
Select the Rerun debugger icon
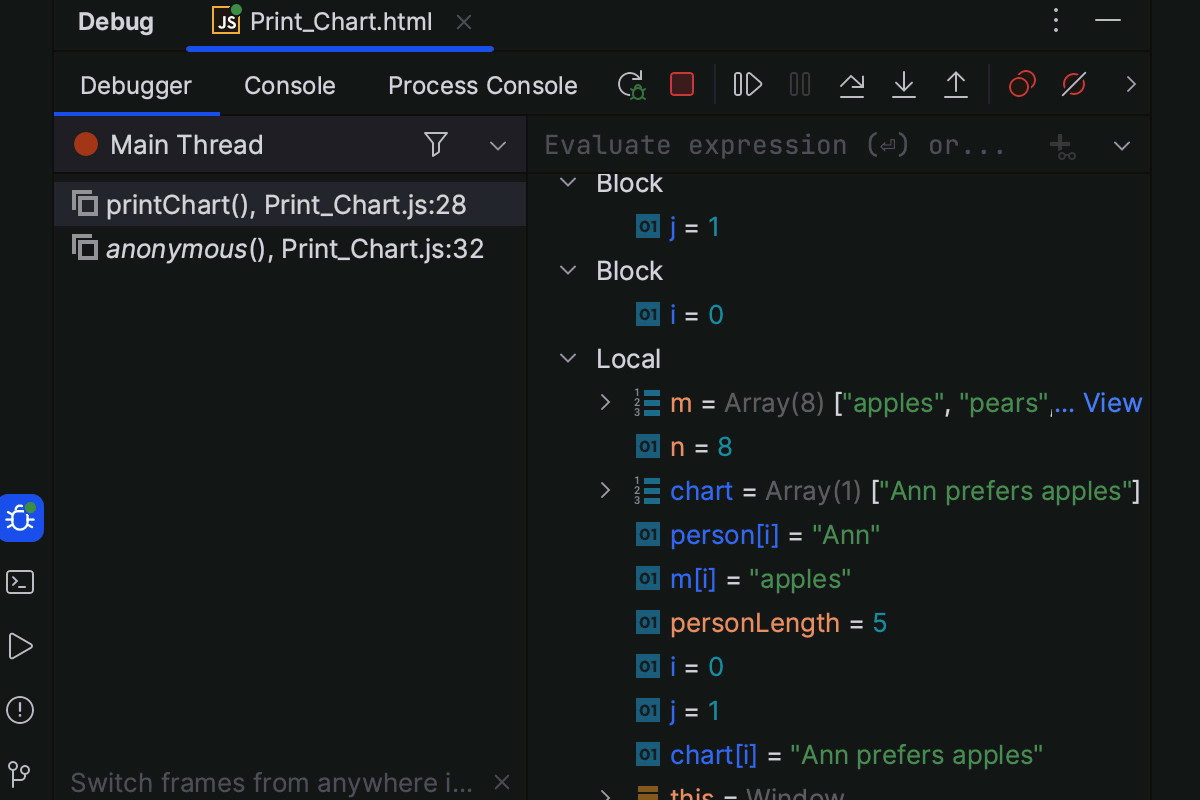tap(632, 84)
